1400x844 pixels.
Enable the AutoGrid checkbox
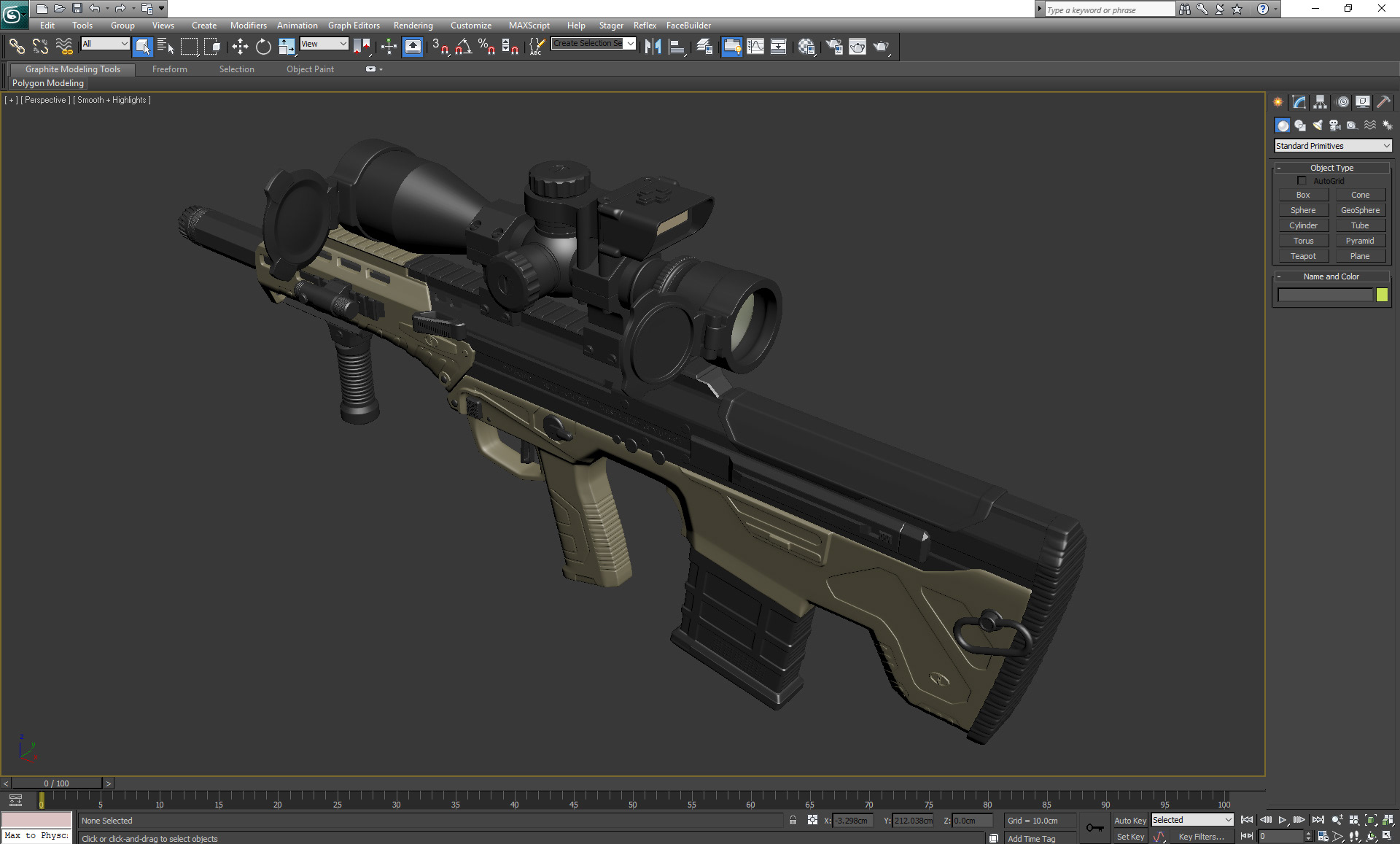tap(1302, 180)
